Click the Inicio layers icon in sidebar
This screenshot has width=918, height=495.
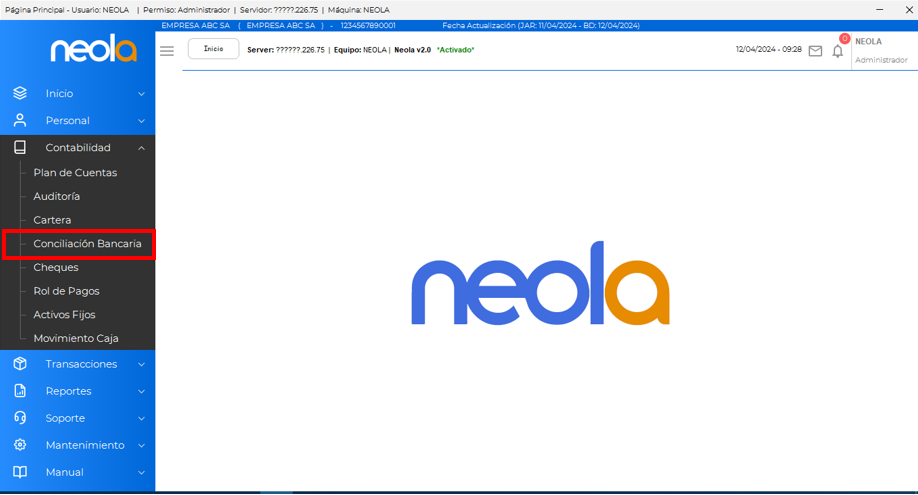20,93
